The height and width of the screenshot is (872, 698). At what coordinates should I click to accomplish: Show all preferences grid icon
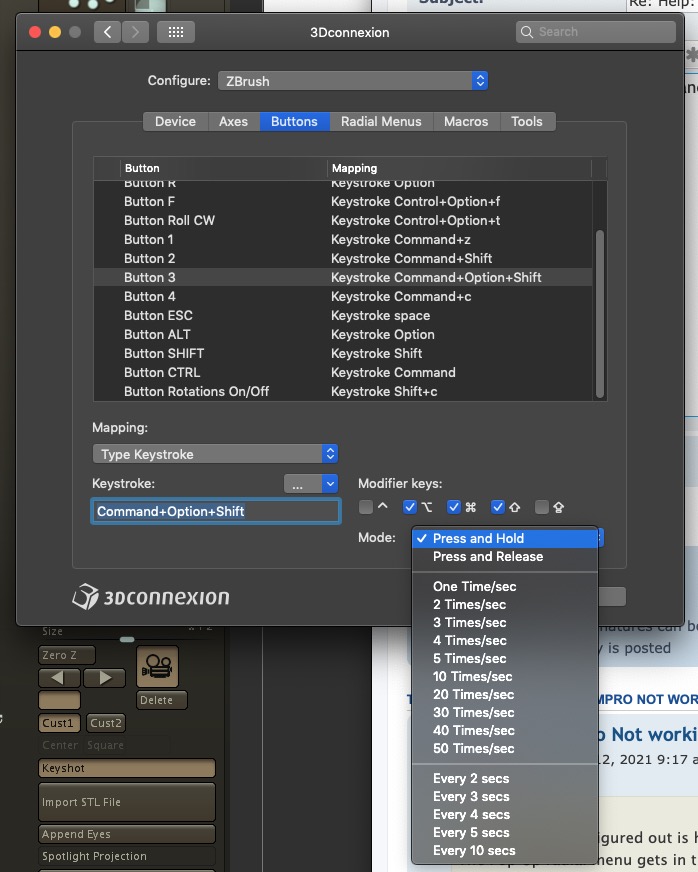point(176,32)
